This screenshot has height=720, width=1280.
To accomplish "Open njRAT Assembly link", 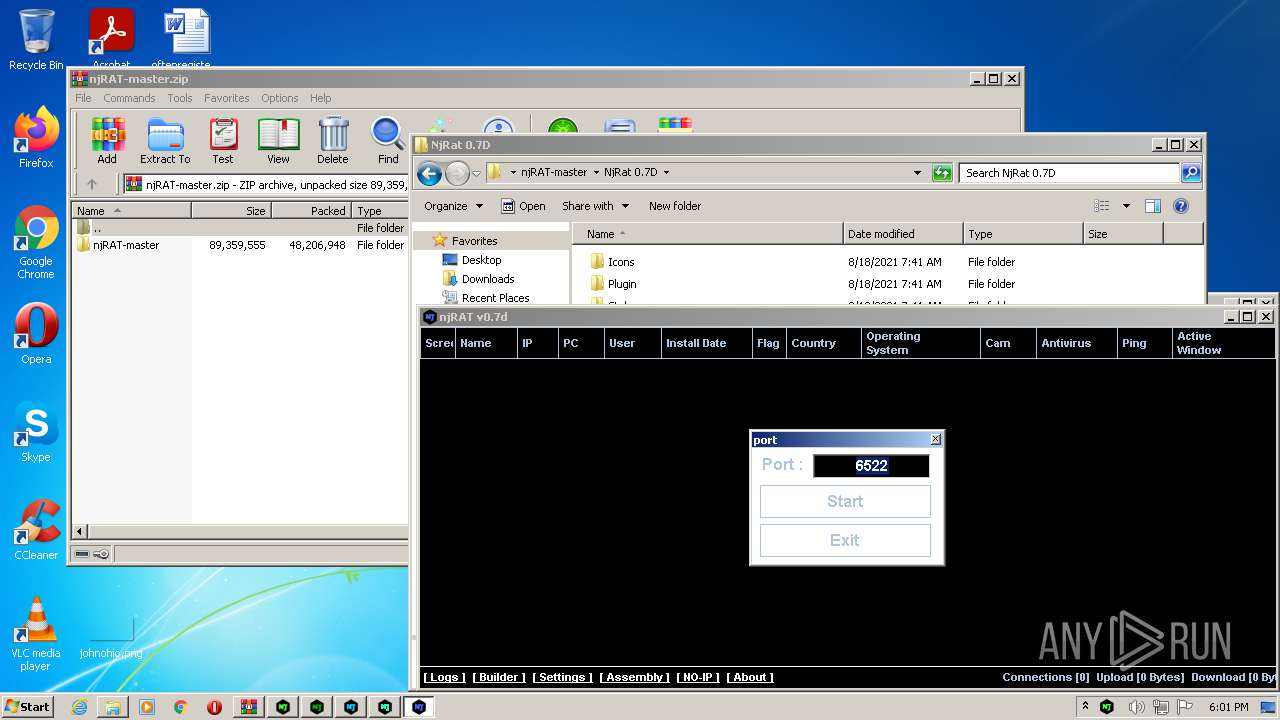I will point(635,677).
